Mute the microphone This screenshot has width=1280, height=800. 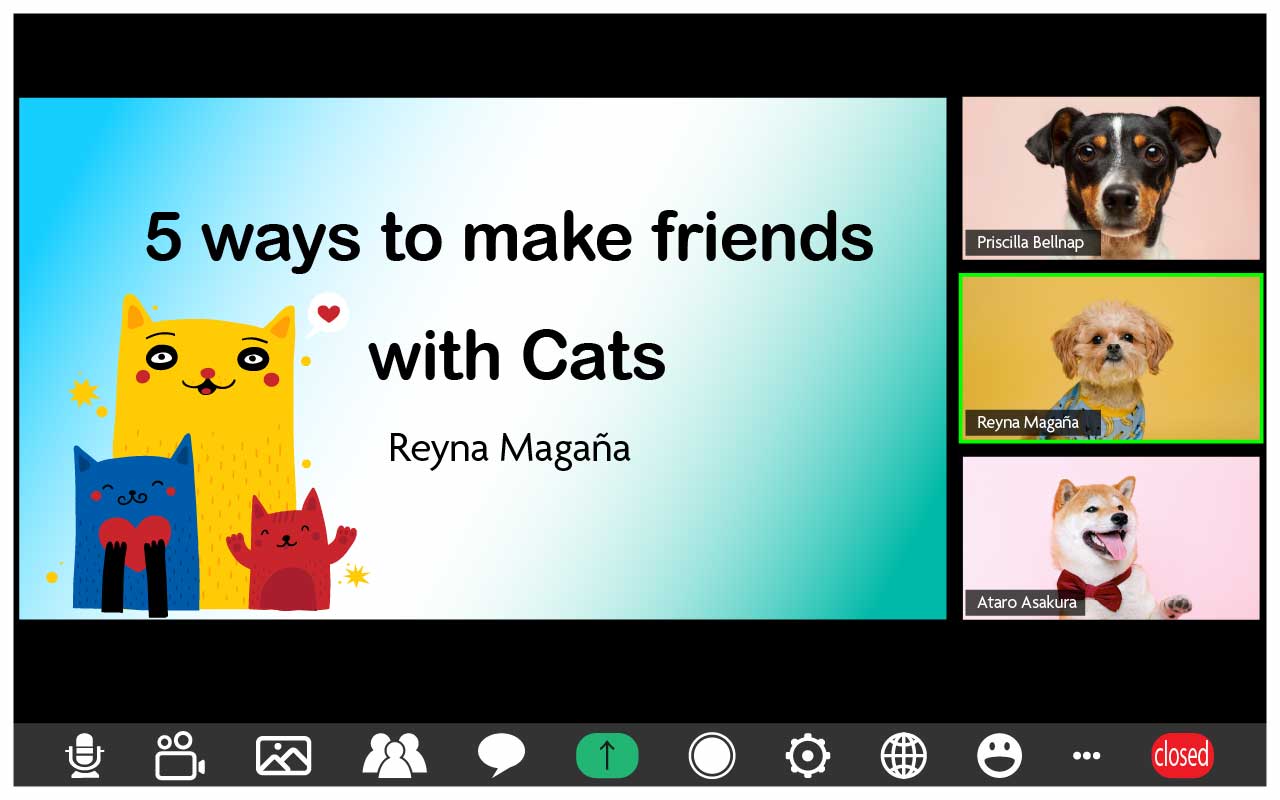[x=85, y=756]
